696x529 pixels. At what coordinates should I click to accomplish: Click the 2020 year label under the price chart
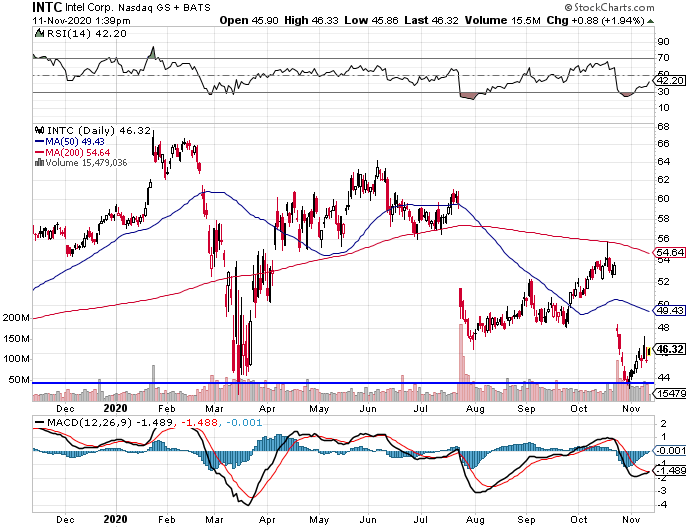pyautogui.click(x=115, y=408)
